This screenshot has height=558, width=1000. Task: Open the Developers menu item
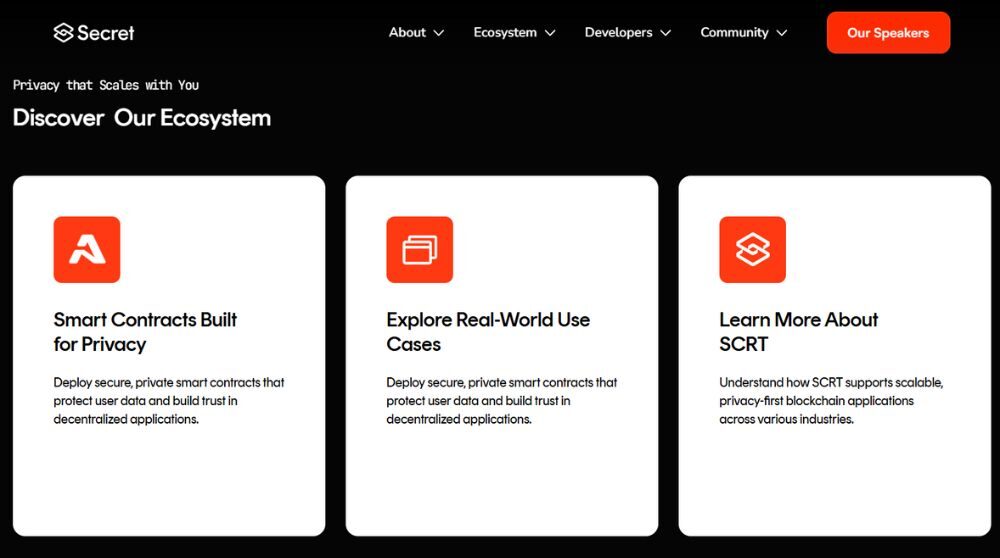pyautogui.click(x=618, y=33)
